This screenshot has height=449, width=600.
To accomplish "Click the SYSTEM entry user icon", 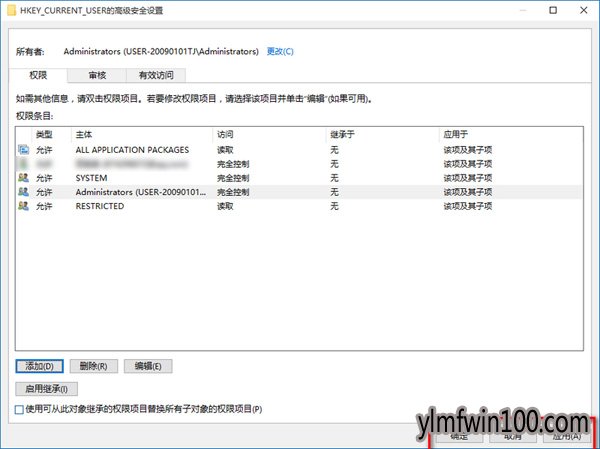I will coord(23,178).
